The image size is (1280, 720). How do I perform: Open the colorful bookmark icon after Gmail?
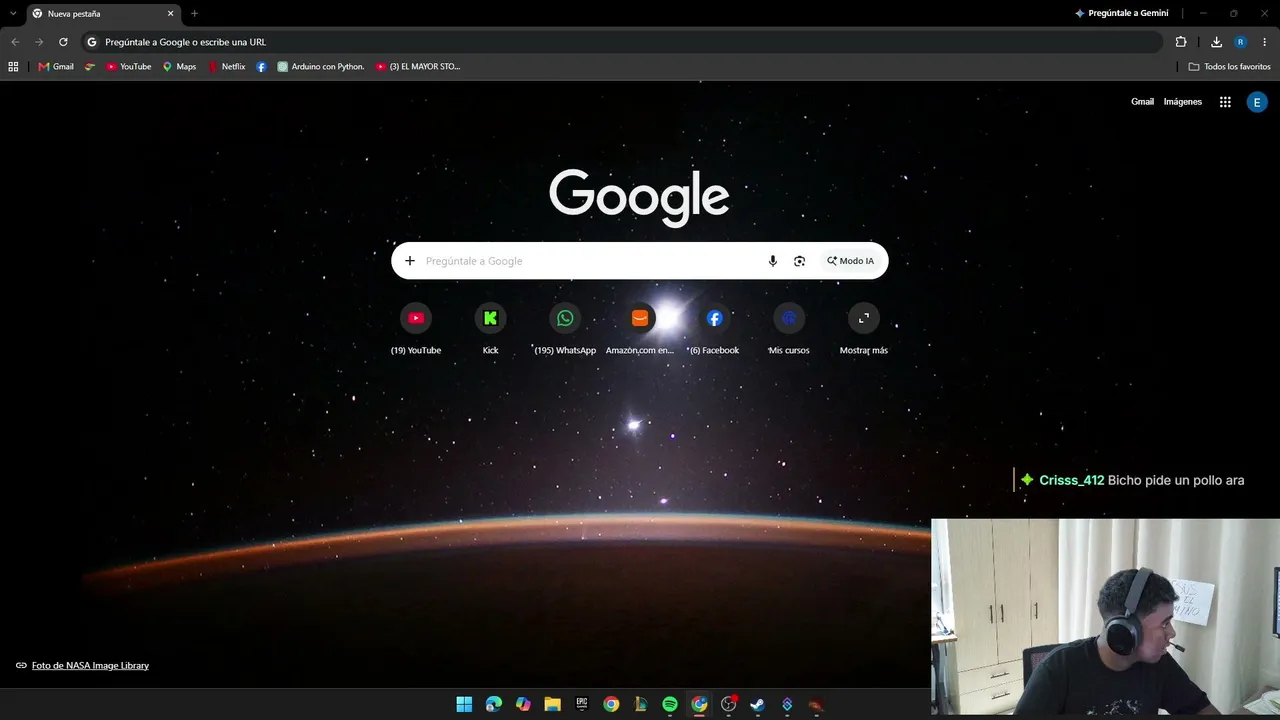(x=90, y=67)
